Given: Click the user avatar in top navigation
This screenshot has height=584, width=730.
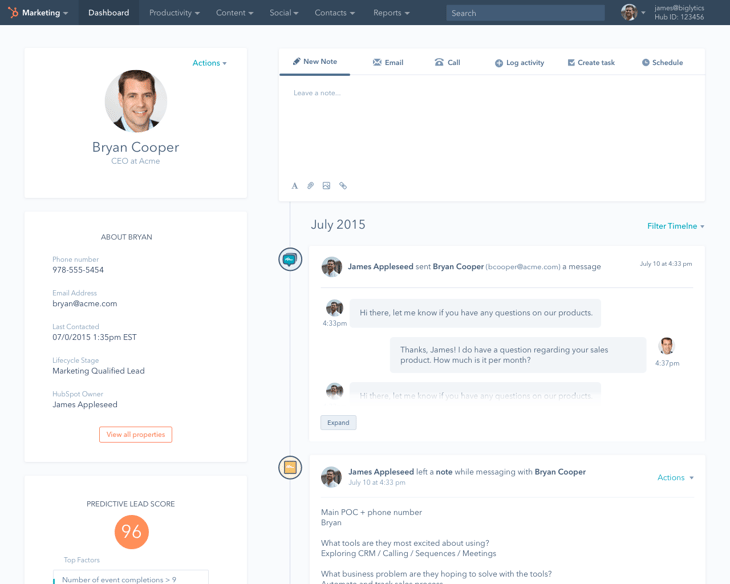Looking at the screenshot, I should point(629,13).
